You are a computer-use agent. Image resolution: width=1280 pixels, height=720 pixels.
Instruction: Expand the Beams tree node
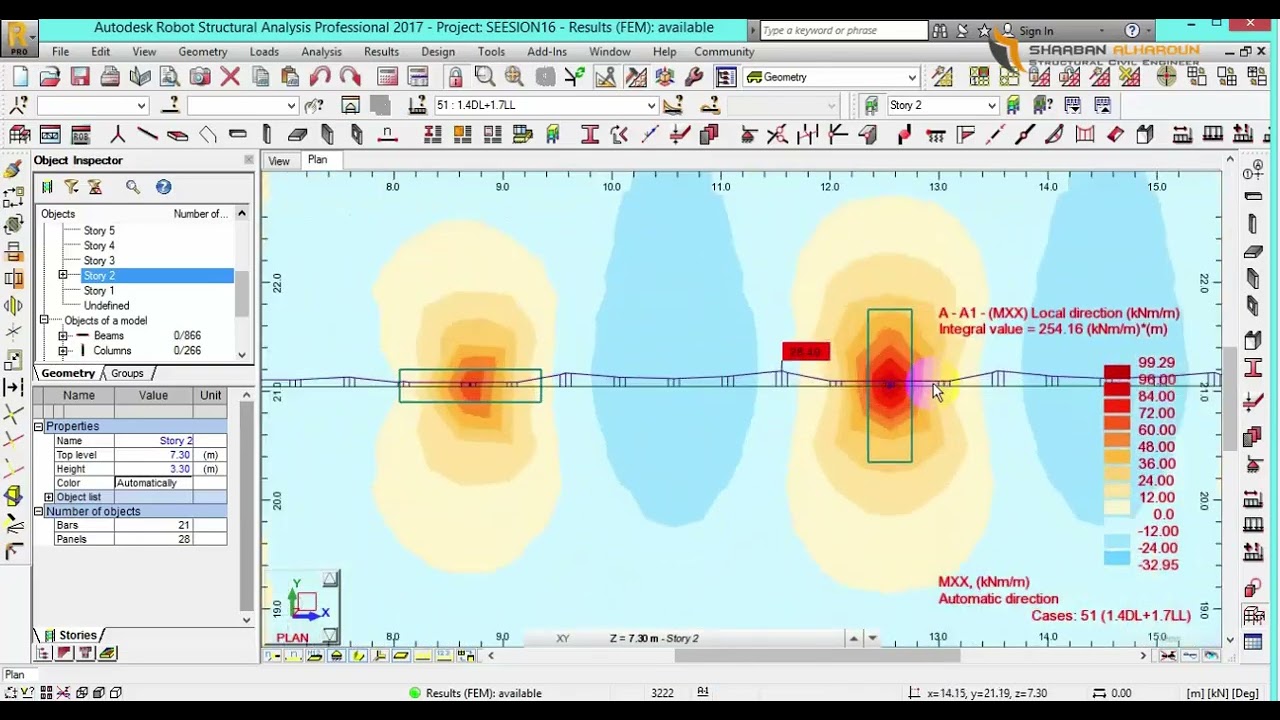pyautogui.click(x=63, y=336)
